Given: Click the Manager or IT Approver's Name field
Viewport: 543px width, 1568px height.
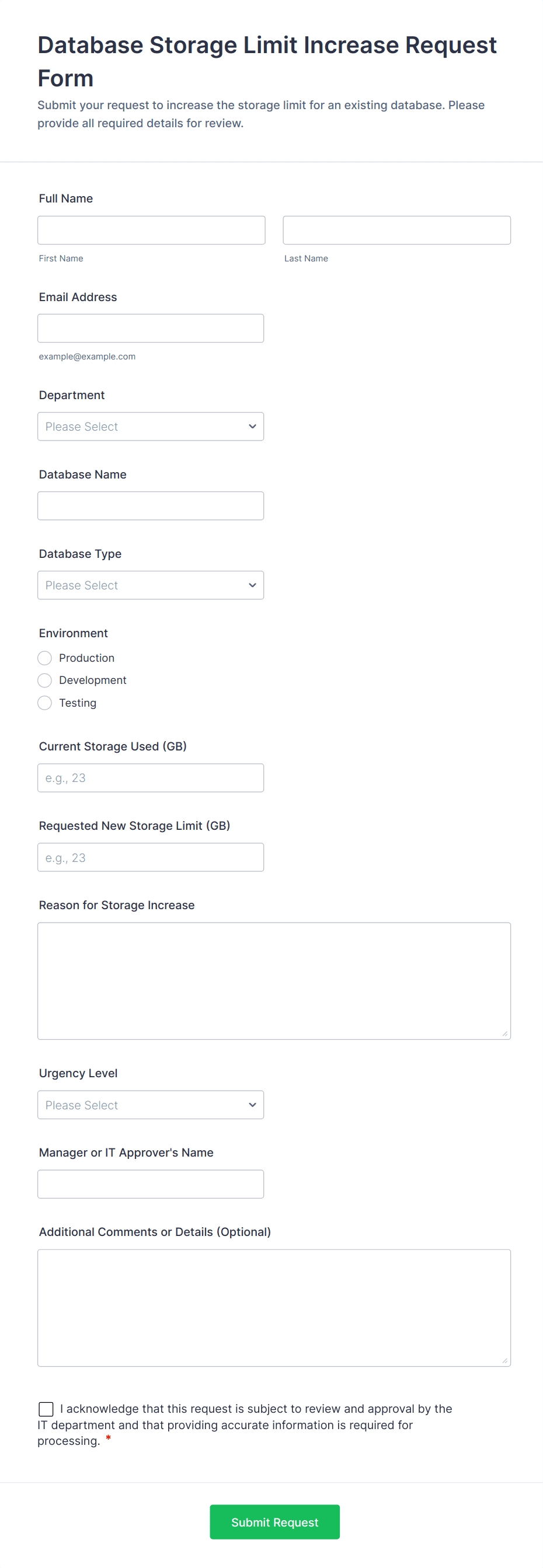Looking at the screenshot, I should [x=151, y=1184].
